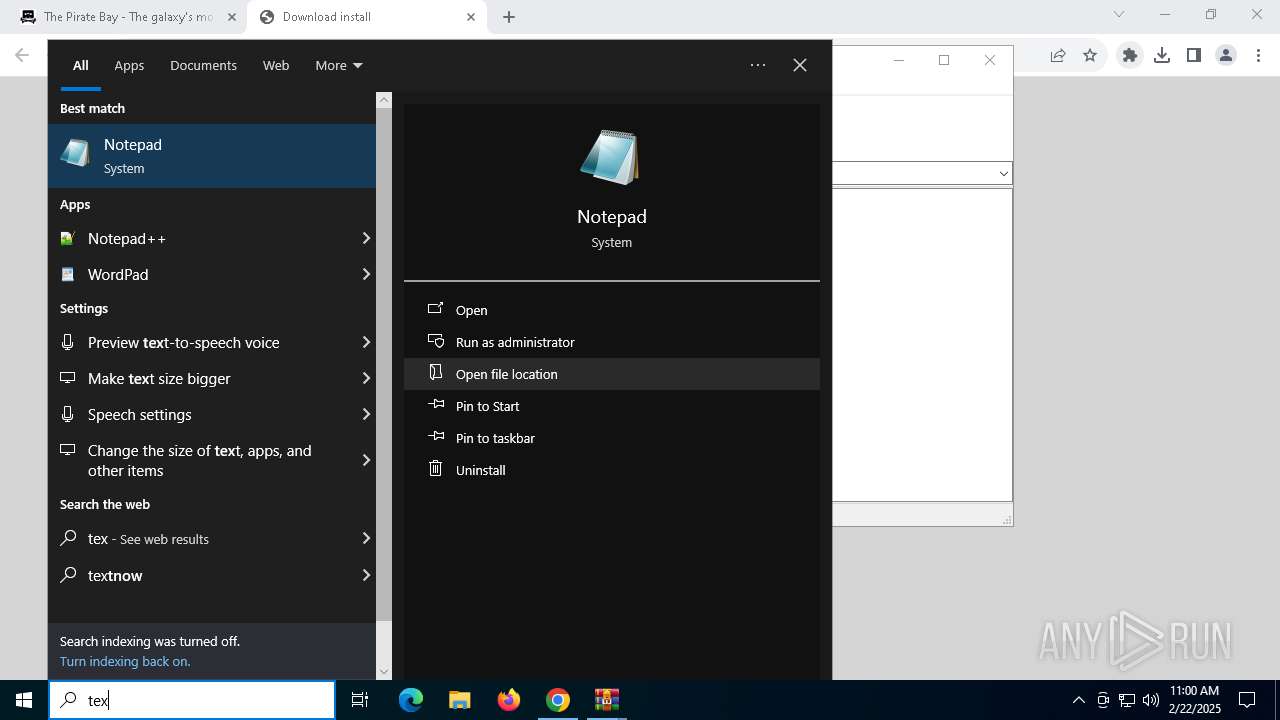
Task: Open the More filter dropdown
Action: 339,65
